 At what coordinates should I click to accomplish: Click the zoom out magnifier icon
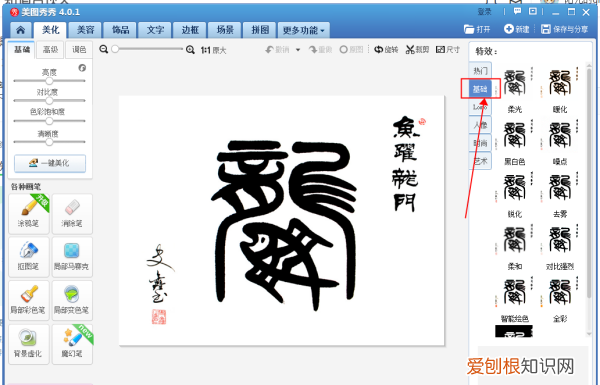(103, 49)
